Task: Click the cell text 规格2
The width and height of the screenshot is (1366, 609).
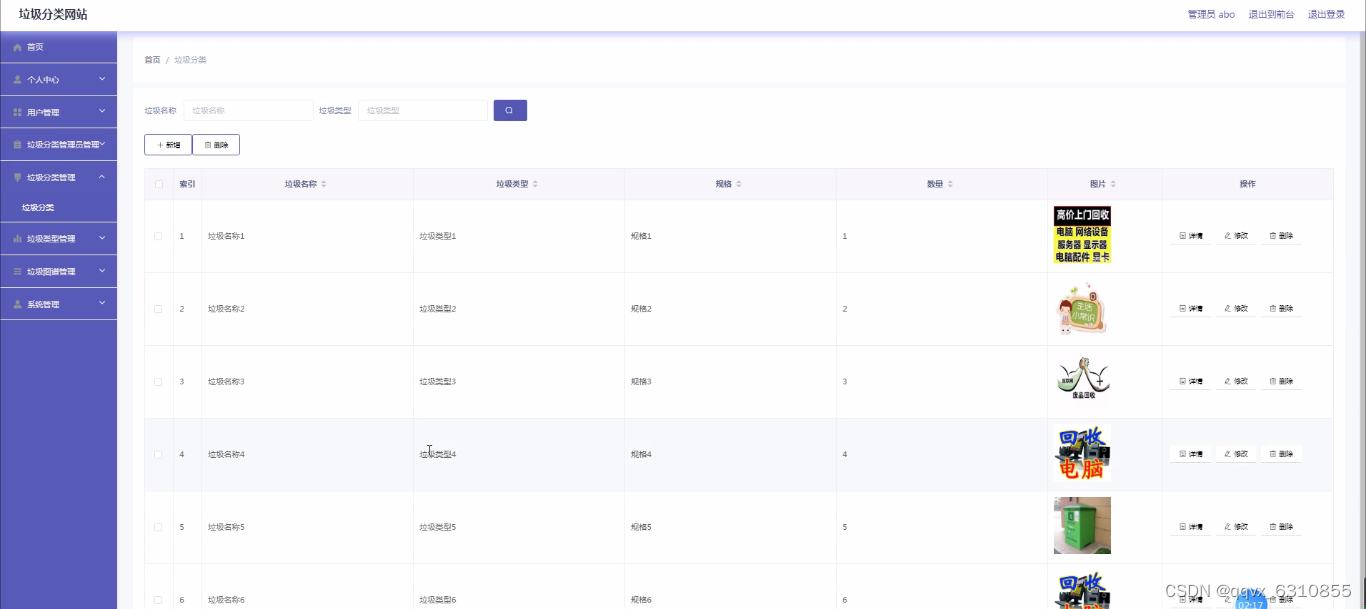Action: coord(641,309)
